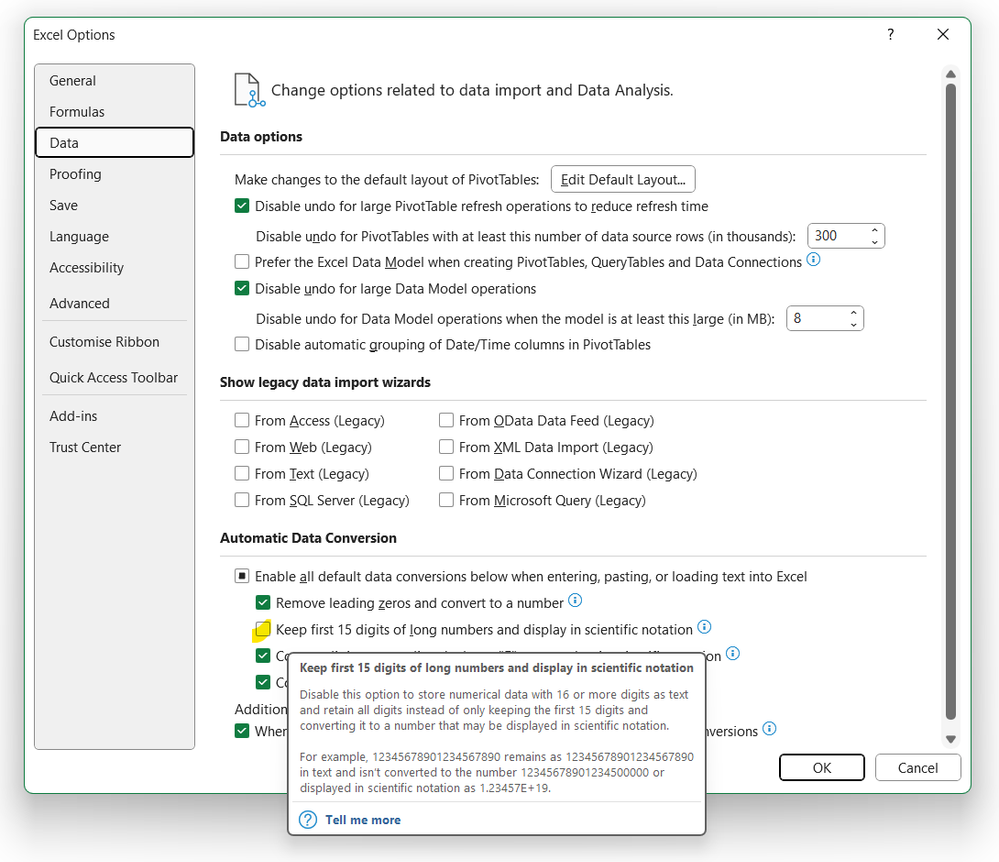Click the vertical scrollbar thumb
Image resolution: width=999 pixels, height=862 pixels.
click(x=951, y=401)
